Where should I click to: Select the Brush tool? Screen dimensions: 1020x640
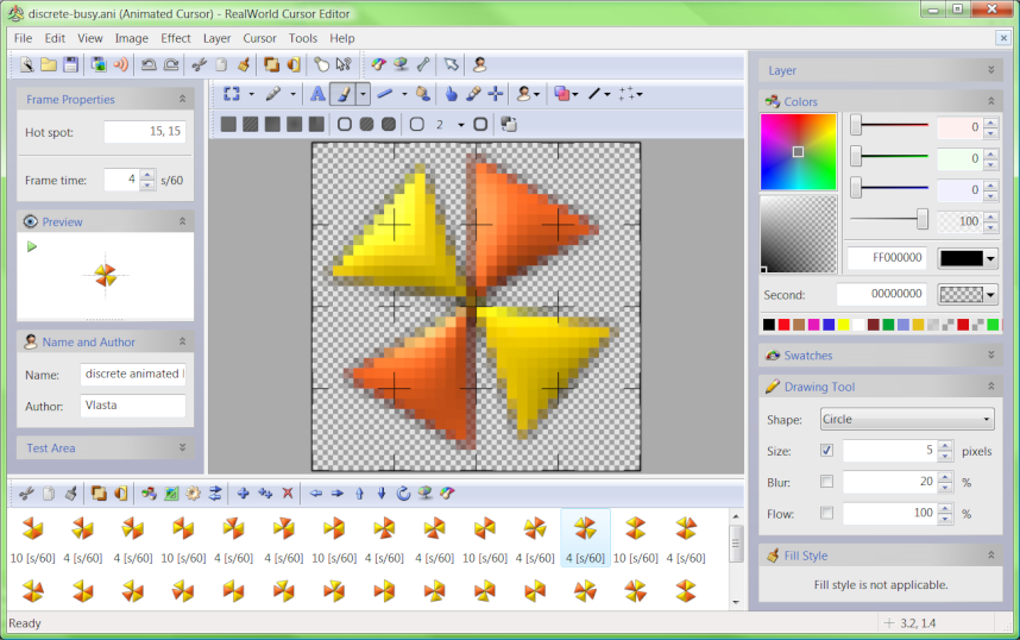pos(343,94)
